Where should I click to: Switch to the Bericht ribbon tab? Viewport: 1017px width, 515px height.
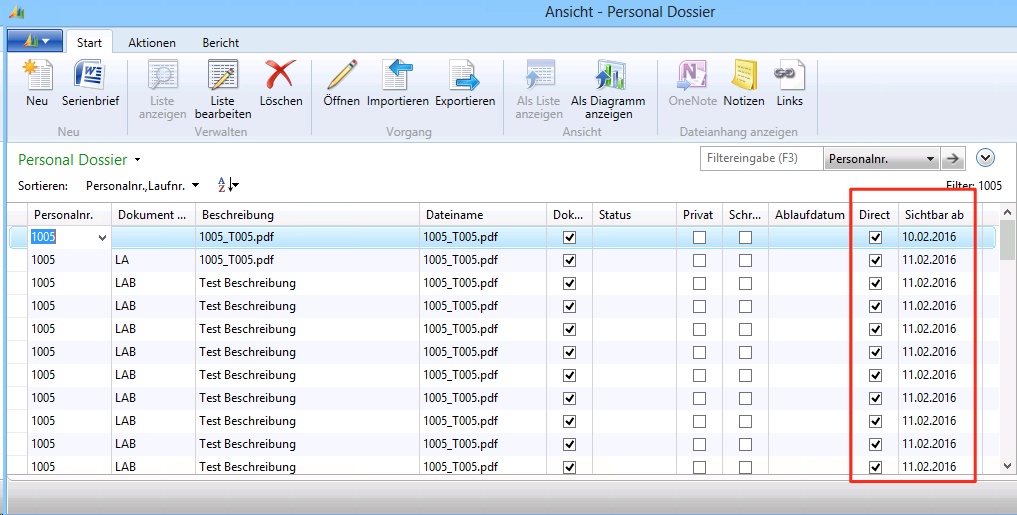pos(220,43)
